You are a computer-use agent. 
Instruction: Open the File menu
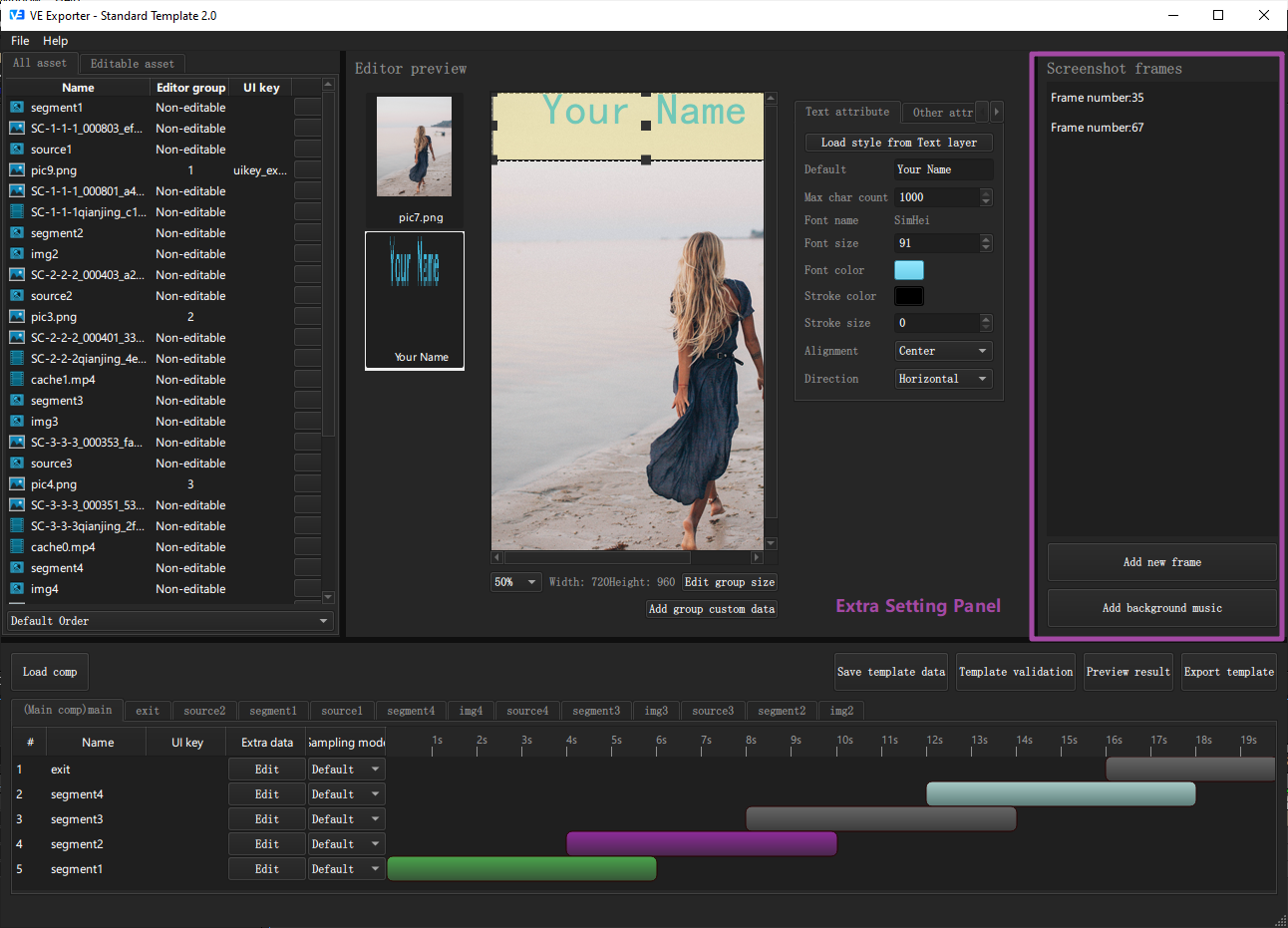tap(20, 41)
